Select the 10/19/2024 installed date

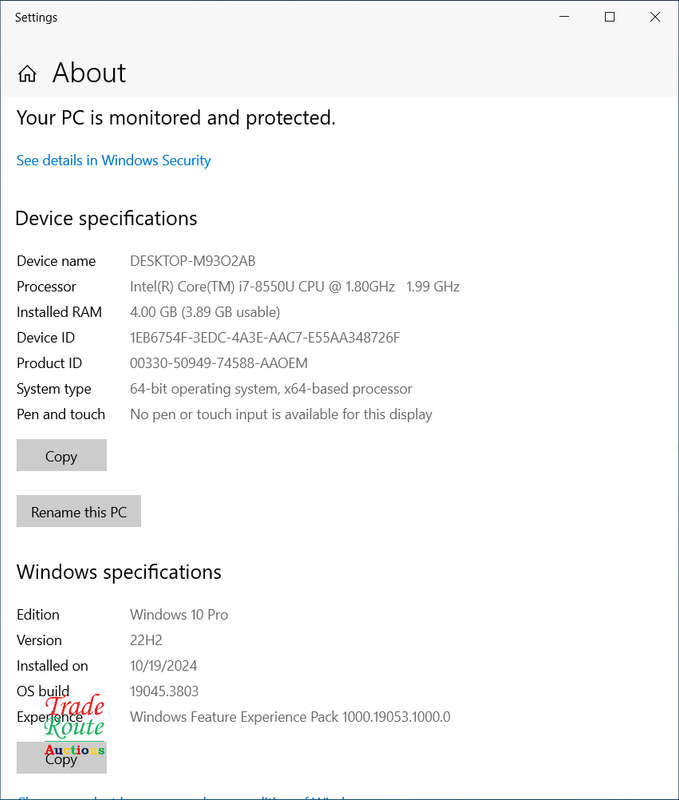tap(163, 666)
